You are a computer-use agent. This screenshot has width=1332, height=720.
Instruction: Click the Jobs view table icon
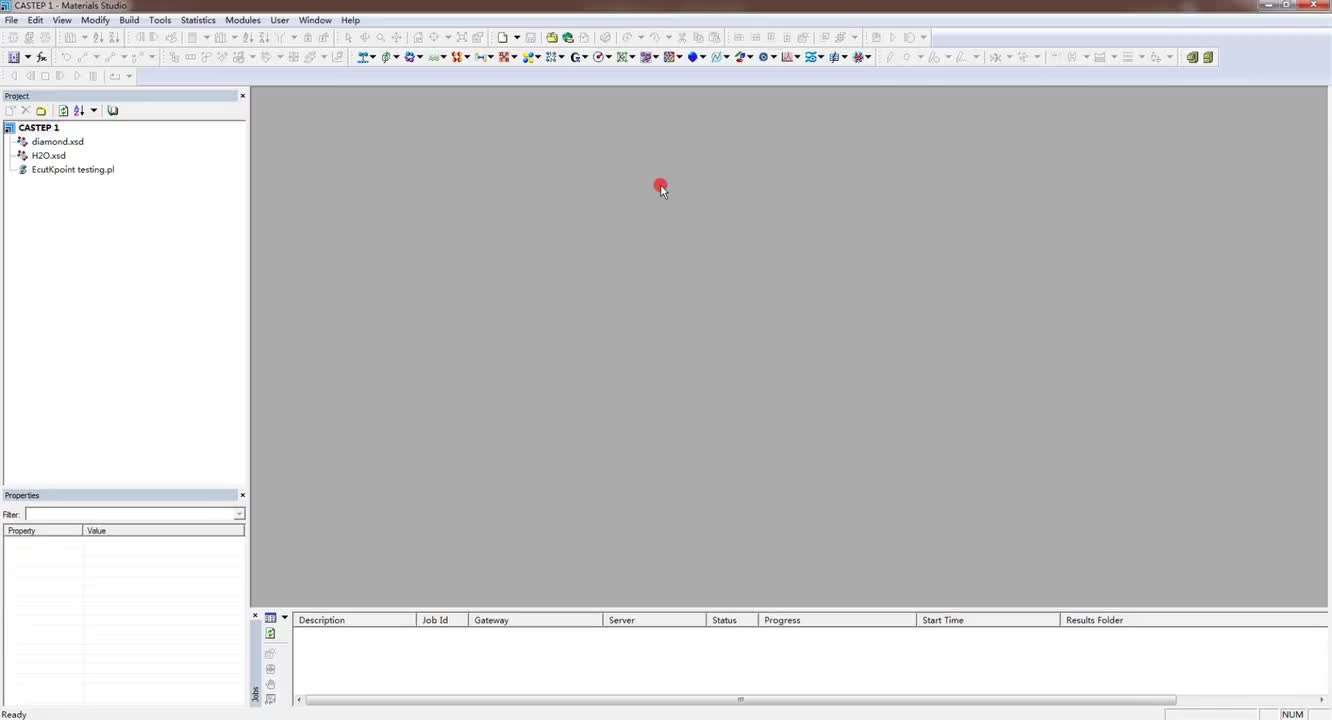point(270,618)
